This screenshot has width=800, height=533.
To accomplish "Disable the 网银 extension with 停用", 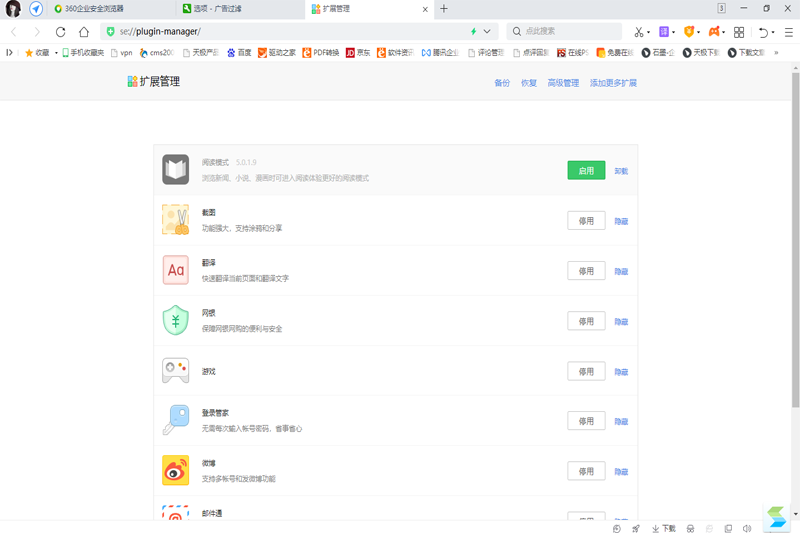I will tap(586, 321).
